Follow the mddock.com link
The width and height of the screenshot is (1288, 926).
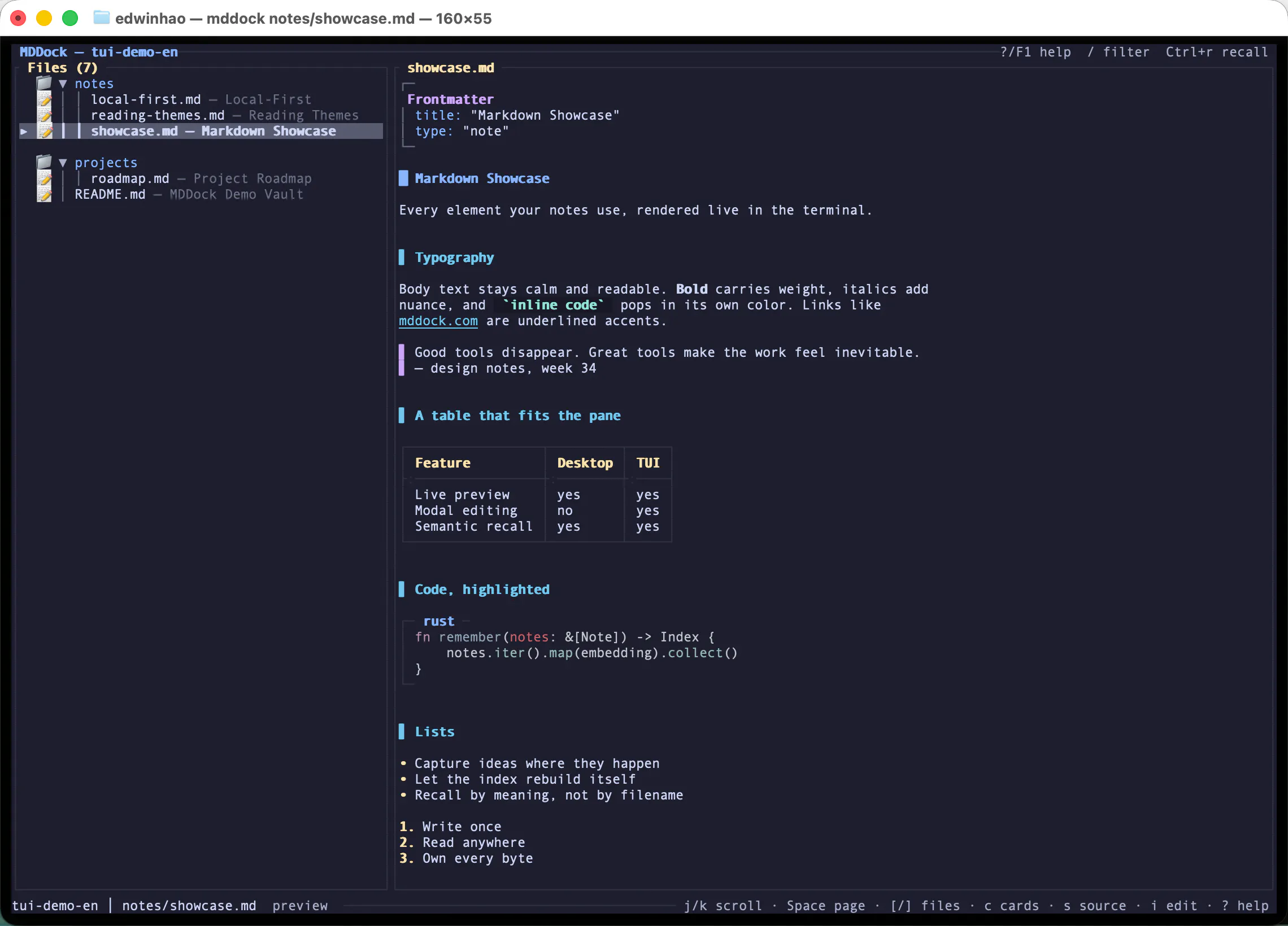click(x=438, y=321)
